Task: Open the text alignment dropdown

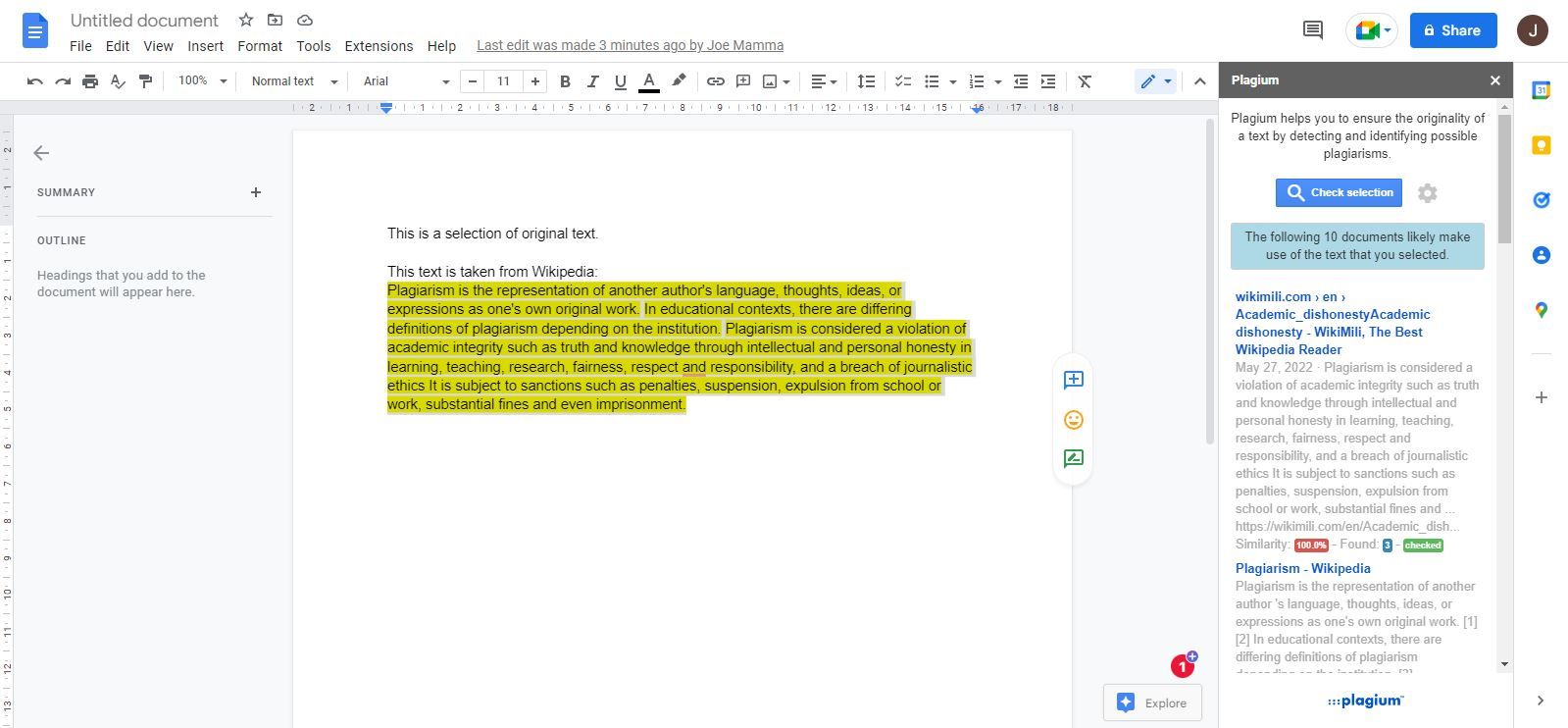Action: point(824,81)
